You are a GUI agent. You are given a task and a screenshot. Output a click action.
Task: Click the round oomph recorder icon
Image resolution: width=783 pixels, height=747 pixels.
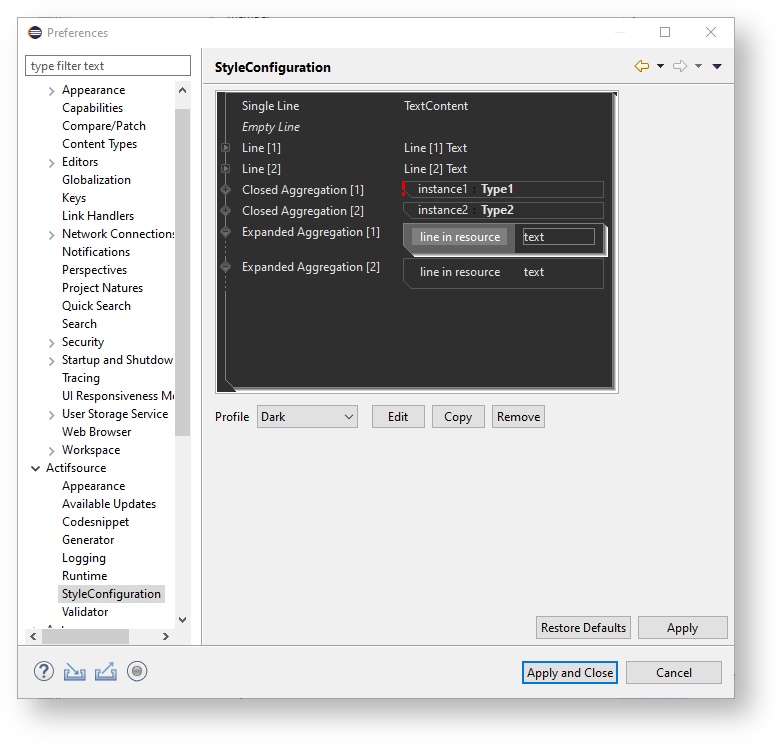point(137,672)
